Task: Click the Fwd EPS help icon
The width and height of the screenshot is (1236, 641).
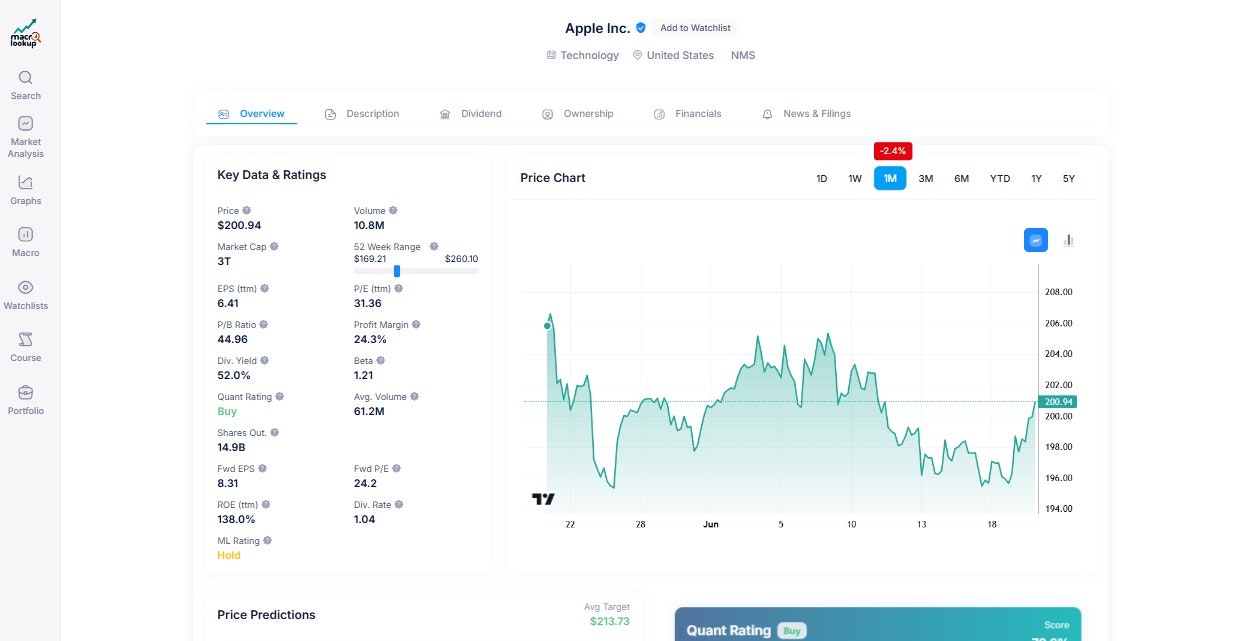Action: tap(263, 469)
